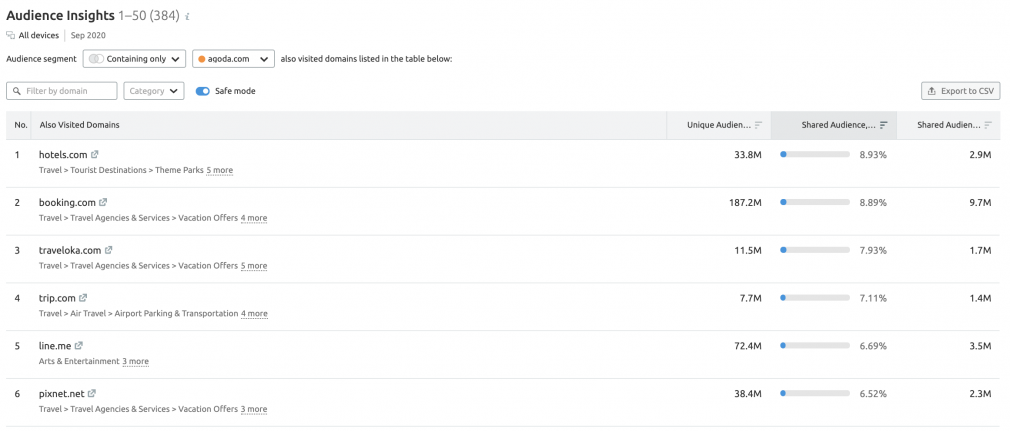This screenshot has width=1010, height=431.
Task: Expand 4 more categories for booking.com
Action: click(x=254, y=218)
